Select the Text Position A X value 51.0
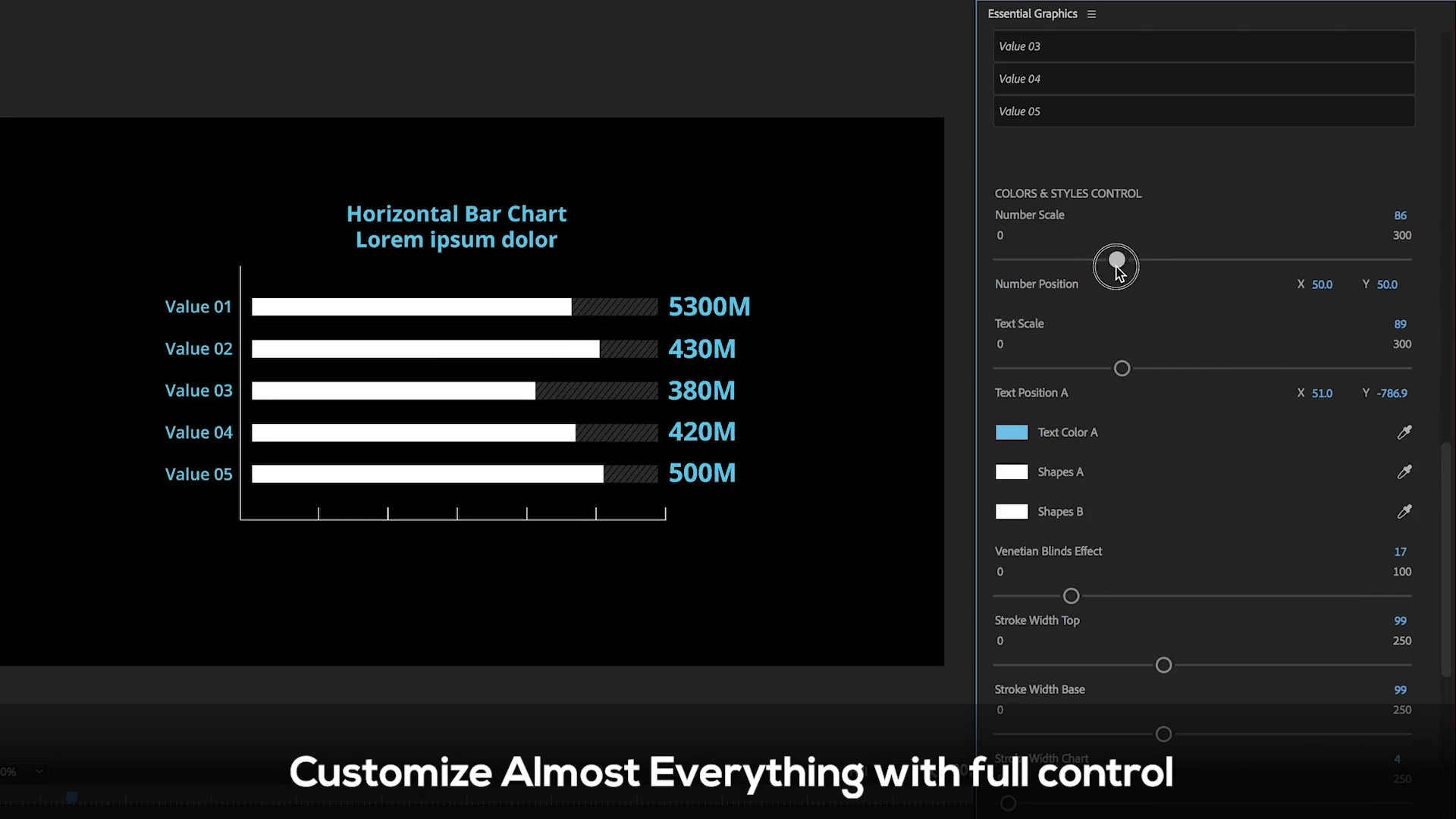Screen dimensions: 1456x819 [1322, 393]
